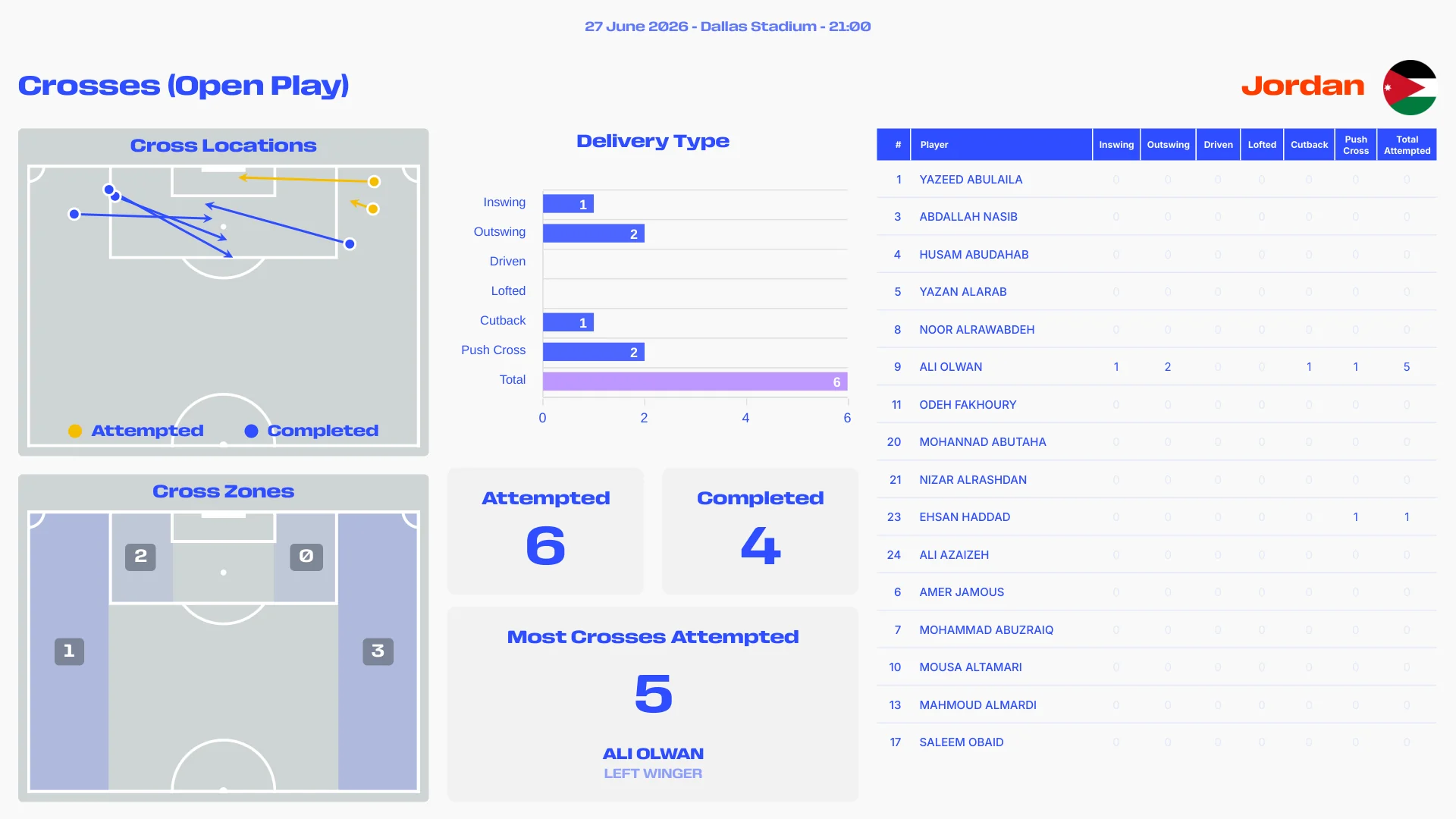Image resolution: width=1456 pixels, height=819 pixels.
Task: Click the Cutback column header
Action: (1309, 145)
